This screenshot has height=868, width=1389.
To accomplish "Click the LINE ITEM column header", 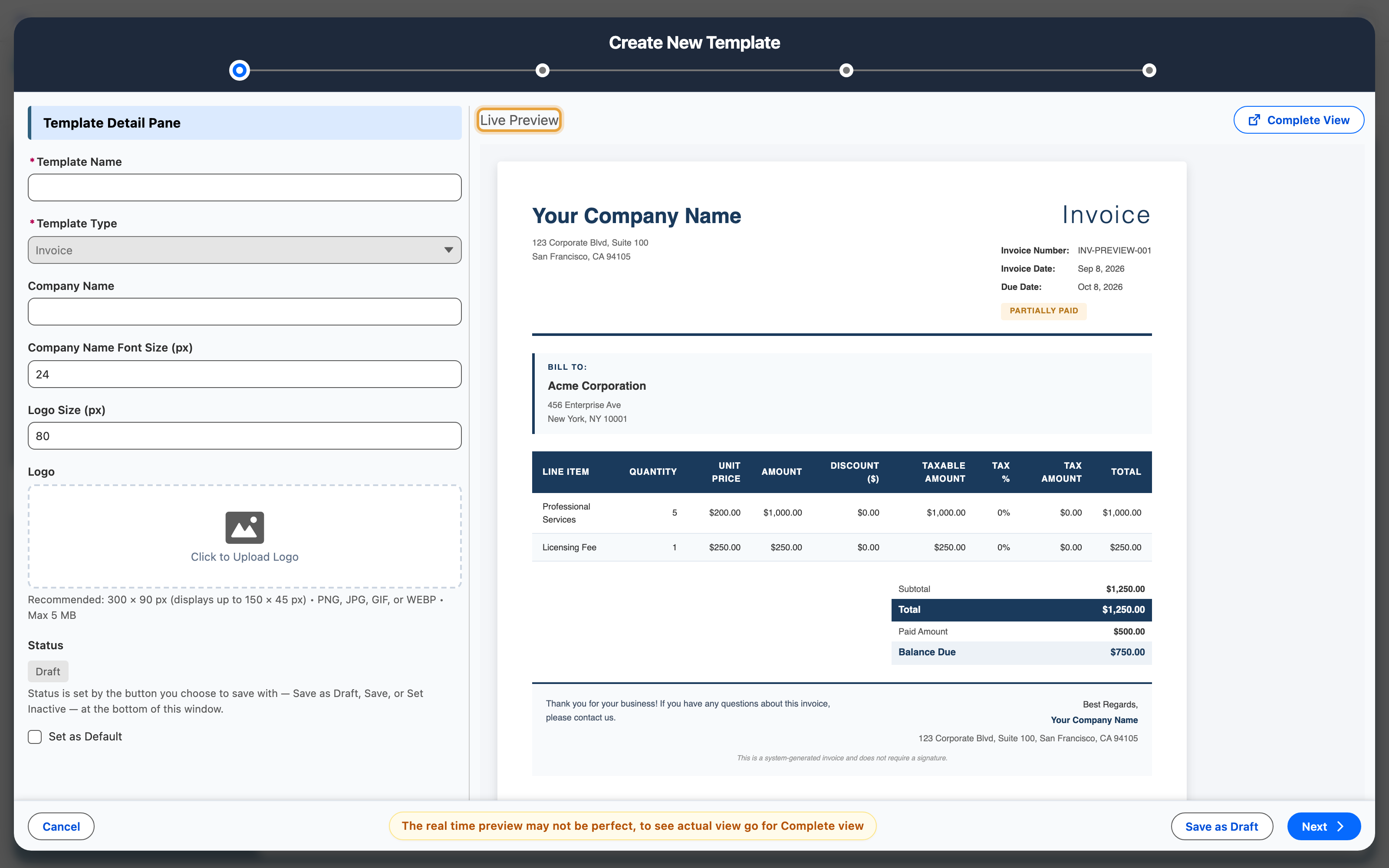I will point(565,472).
